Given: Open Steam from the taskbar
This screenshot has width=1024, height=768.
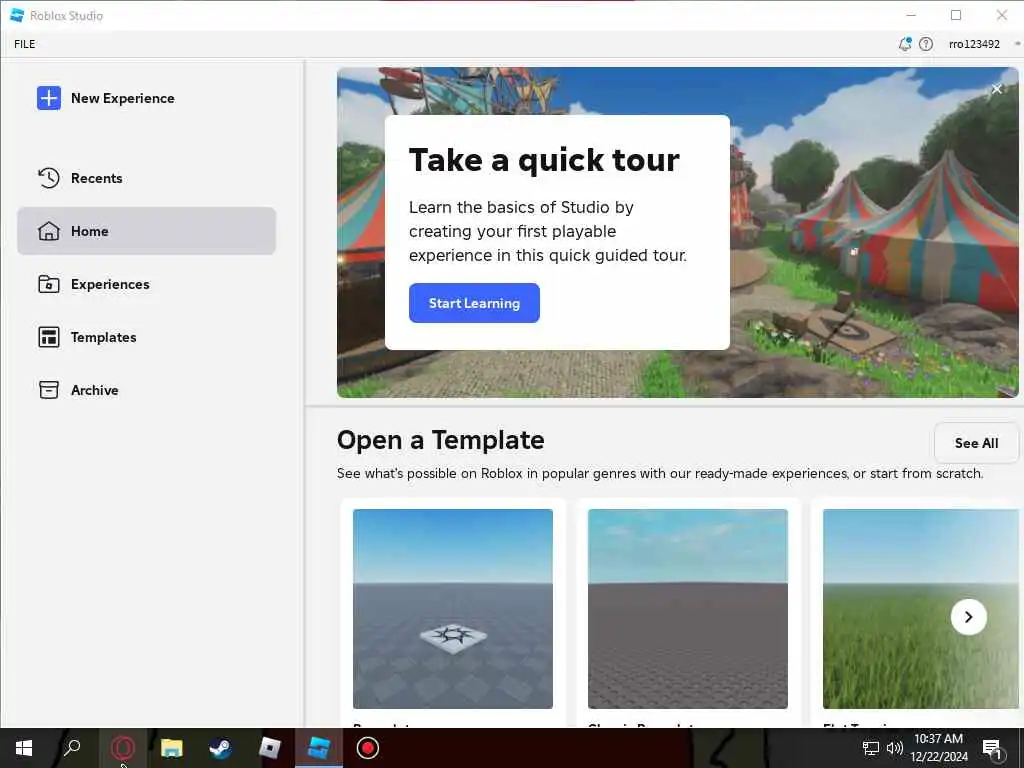Looking at the screenshot, I should point(220,748).
